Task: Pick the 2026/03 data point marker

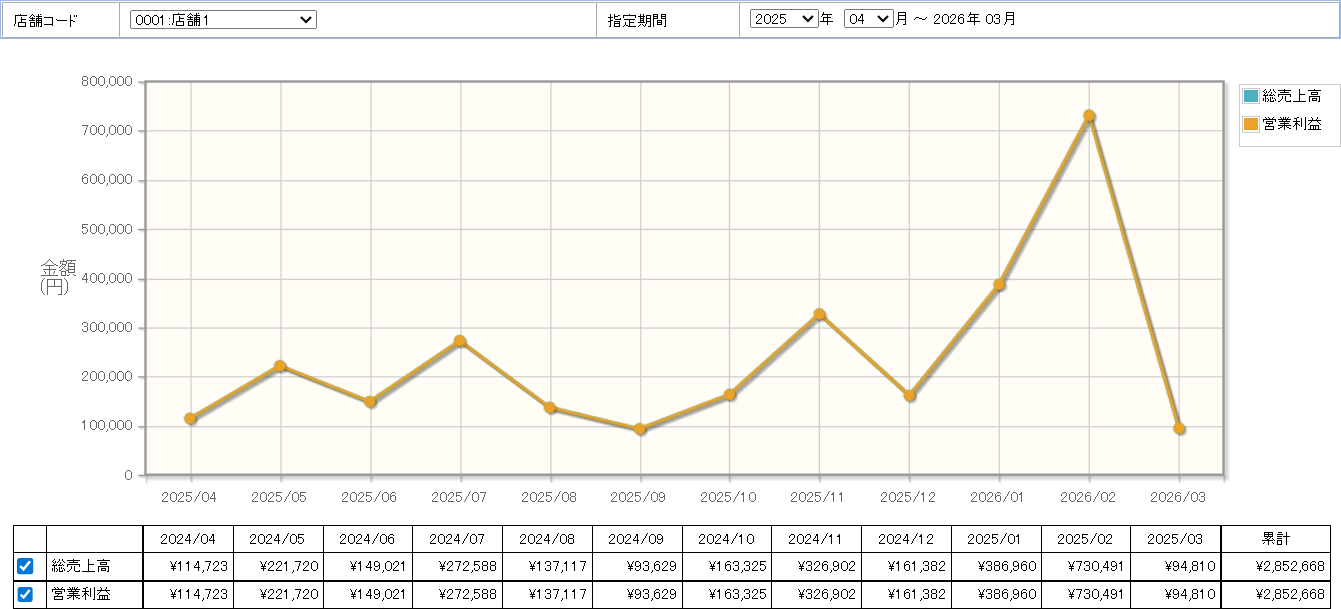Action: (x=1179, y=429)
